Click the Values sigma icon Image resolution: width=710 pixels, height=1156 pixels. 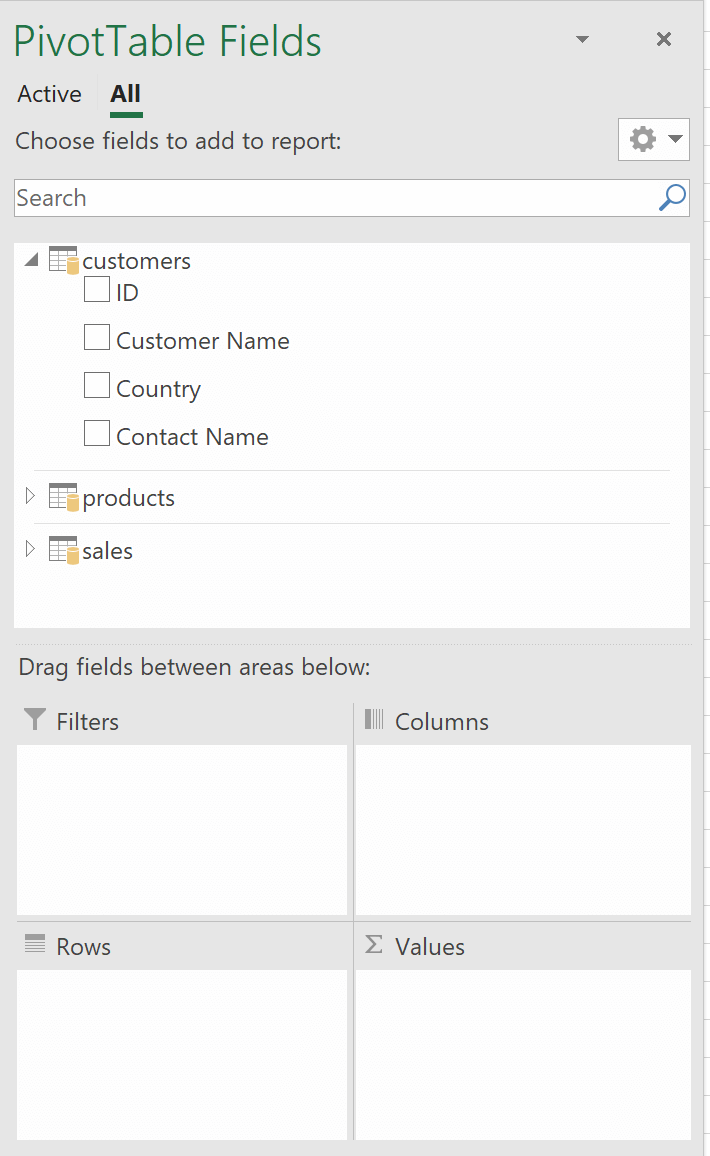tap(374, 946)
